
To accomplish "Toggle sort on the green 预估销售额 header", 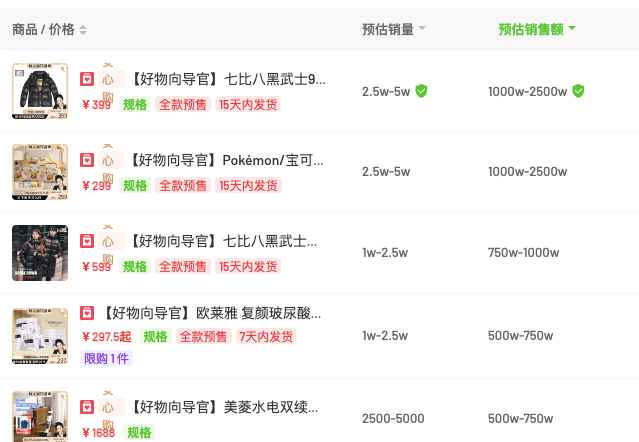I will click(x=537, y=29).
